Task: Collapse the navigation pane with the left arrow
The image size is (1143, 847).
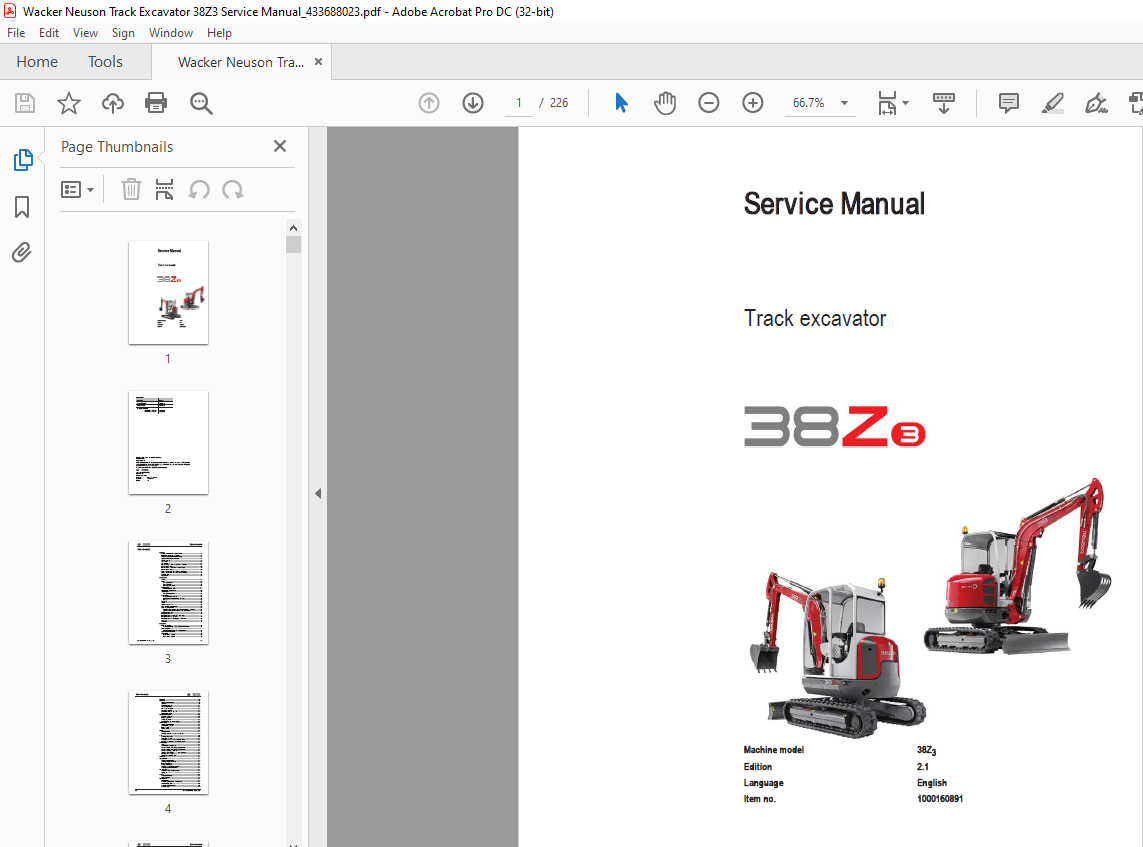Action: click(x=318, y=493)
